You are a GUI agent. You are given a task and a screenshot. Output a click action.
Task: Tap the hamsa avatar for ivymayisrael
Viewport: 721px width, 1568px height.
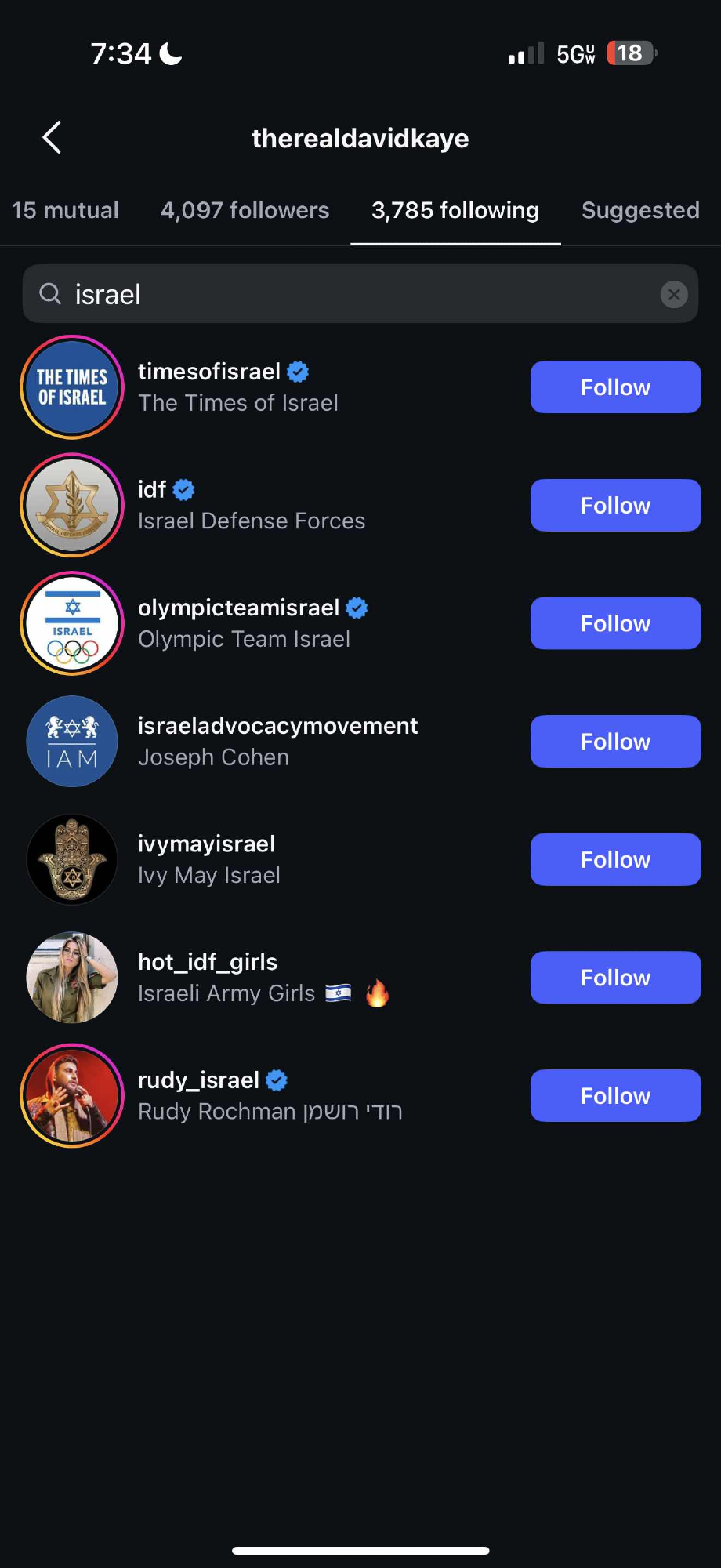click(x=72, y=859)
